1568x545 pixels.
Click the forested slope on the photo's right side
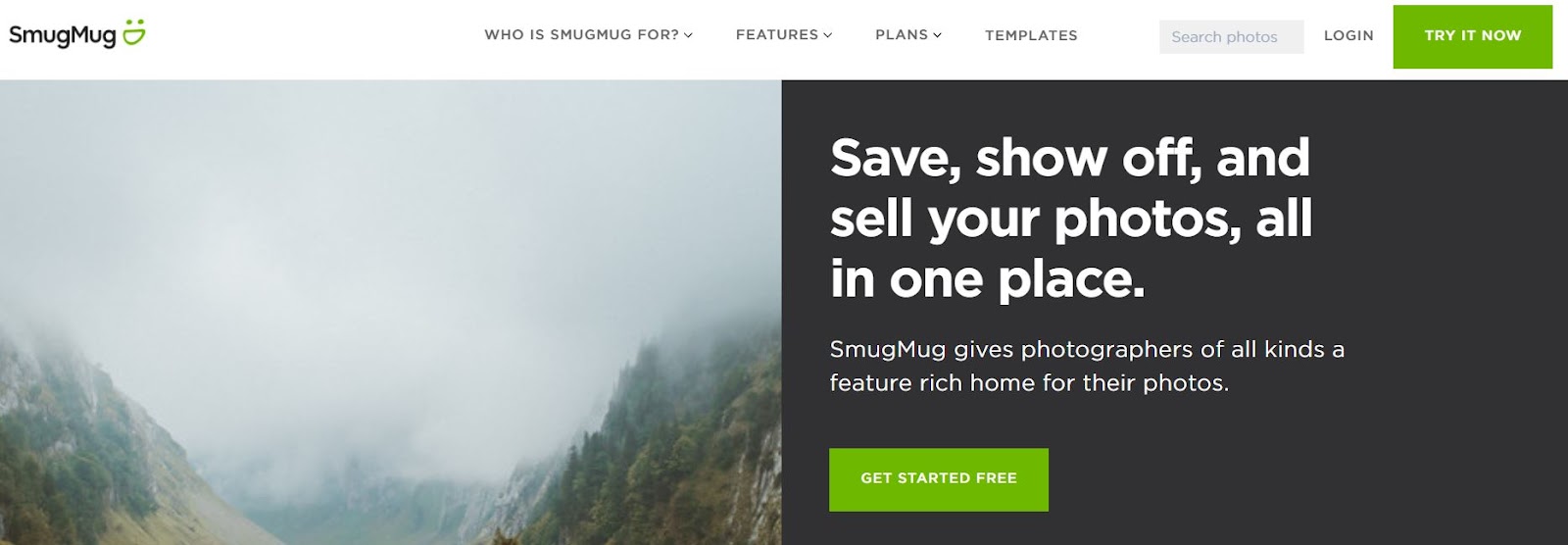686,441
